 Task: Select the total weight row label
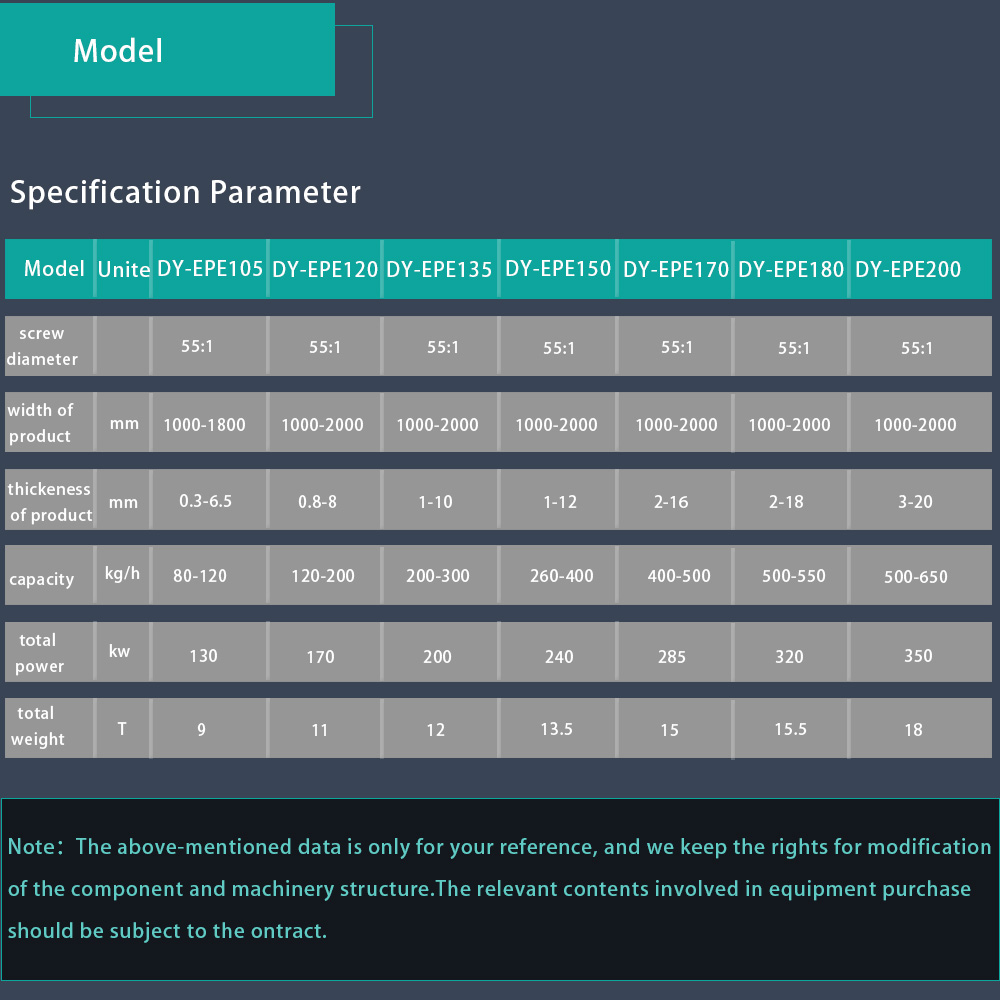pyautogui.click(x=37, y=726)
